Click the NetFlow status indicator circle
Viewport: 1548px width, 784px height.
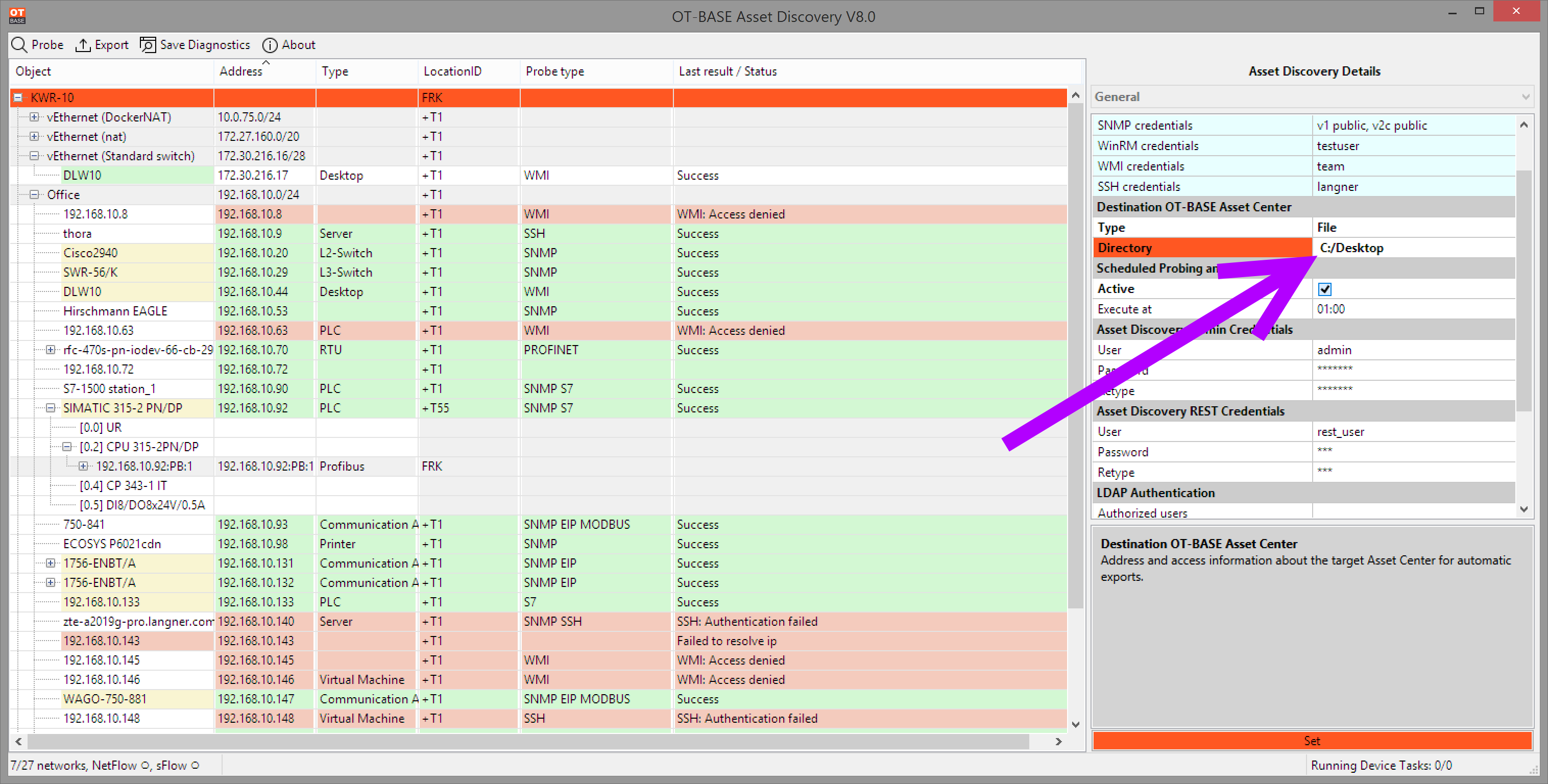145,766
